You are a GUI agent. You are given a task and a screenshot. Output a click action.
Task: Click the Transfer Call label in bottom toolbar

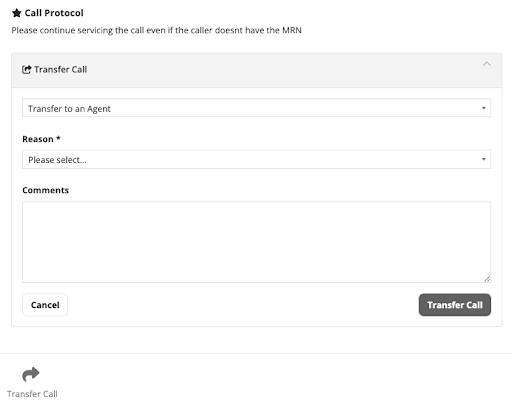point(32,394)
